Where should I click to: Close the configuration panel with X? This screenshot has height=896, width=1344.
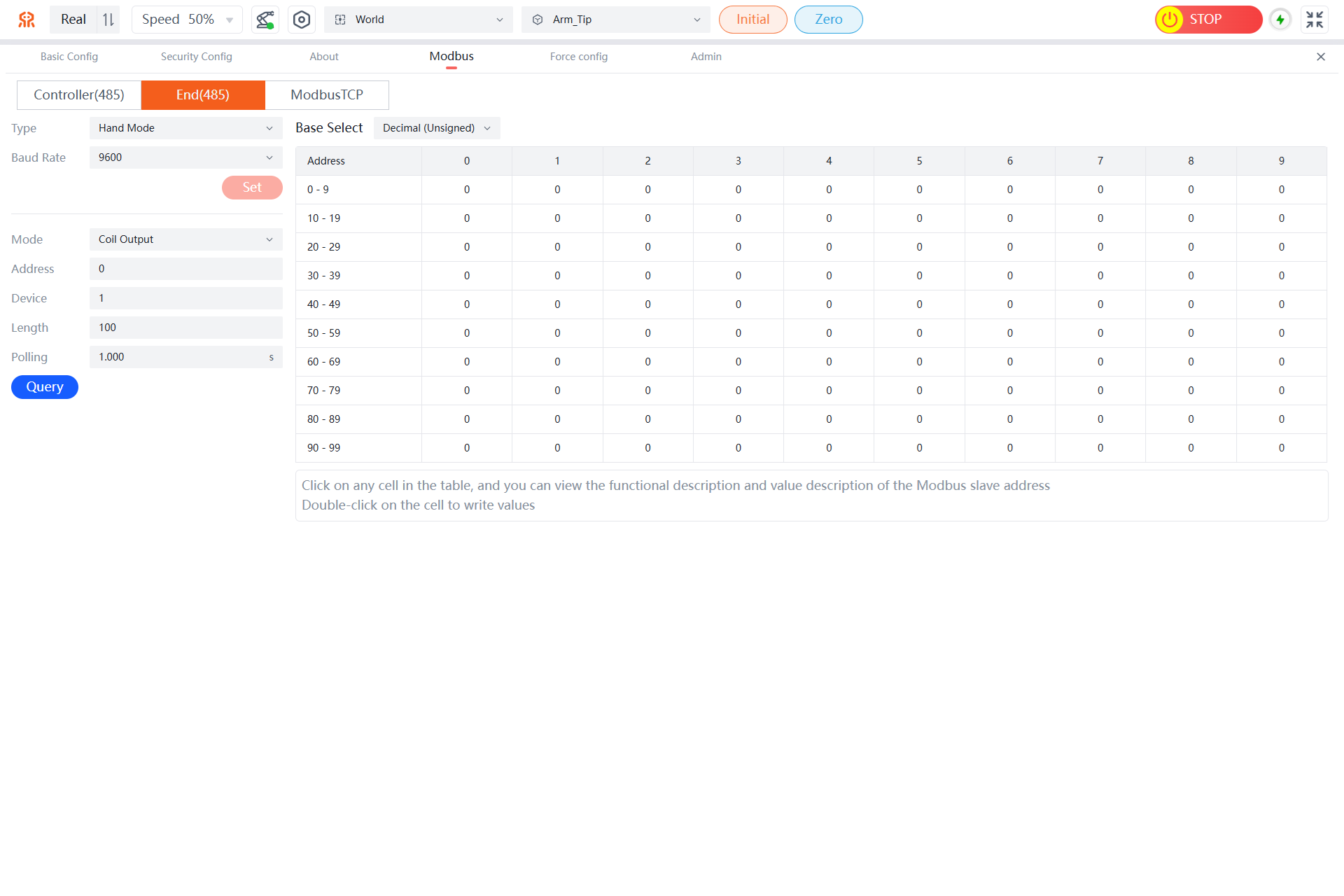click(x=1321, y=57)
